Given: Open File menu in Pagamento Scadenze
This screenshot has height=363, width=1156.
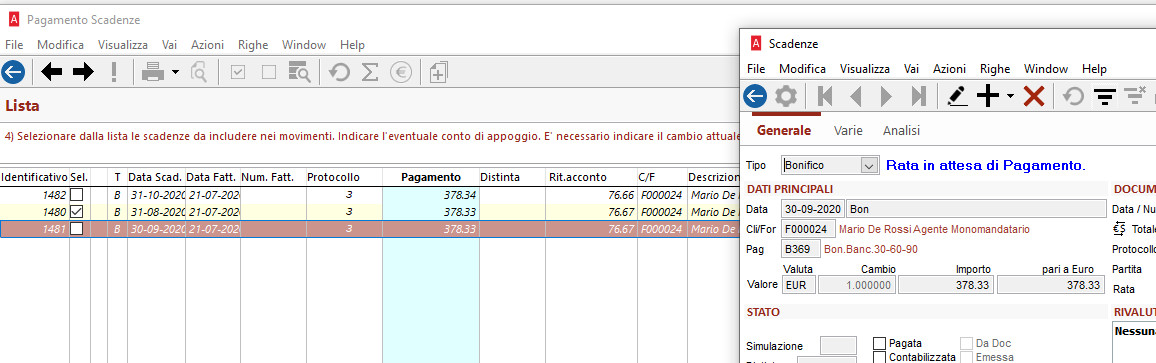Looking at the screenshot, I should point(14,45).
